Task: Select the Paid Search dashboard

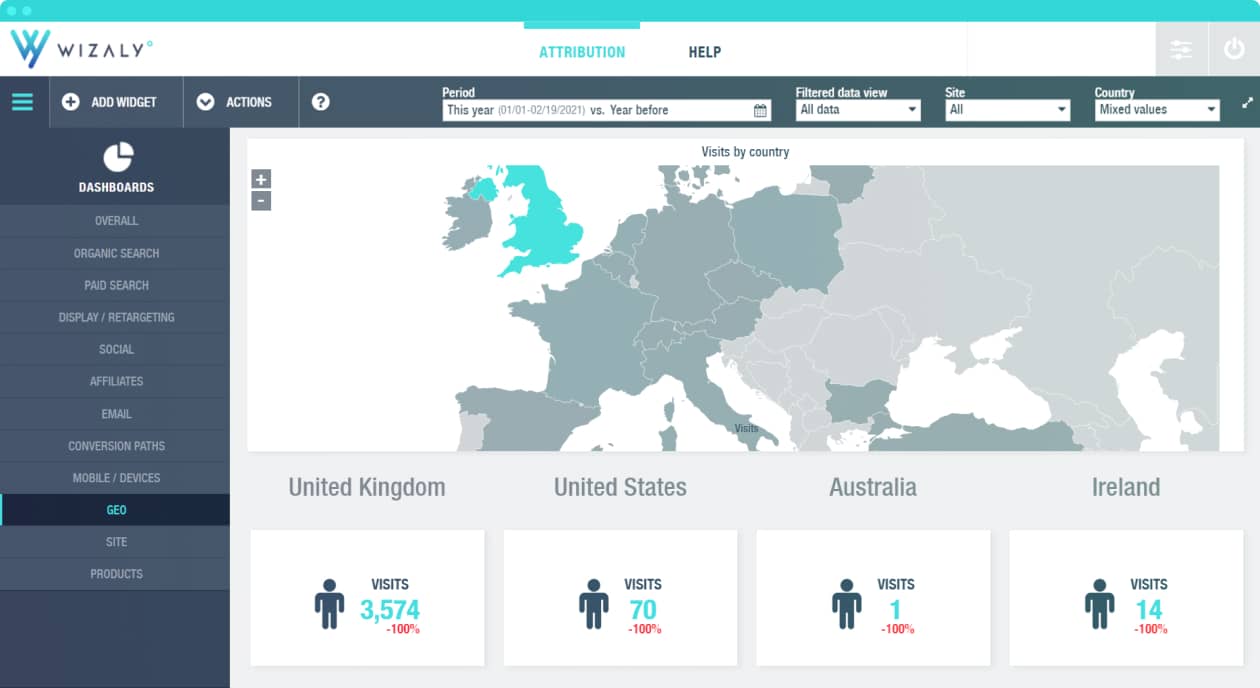Action: click(x=115, y=285)
